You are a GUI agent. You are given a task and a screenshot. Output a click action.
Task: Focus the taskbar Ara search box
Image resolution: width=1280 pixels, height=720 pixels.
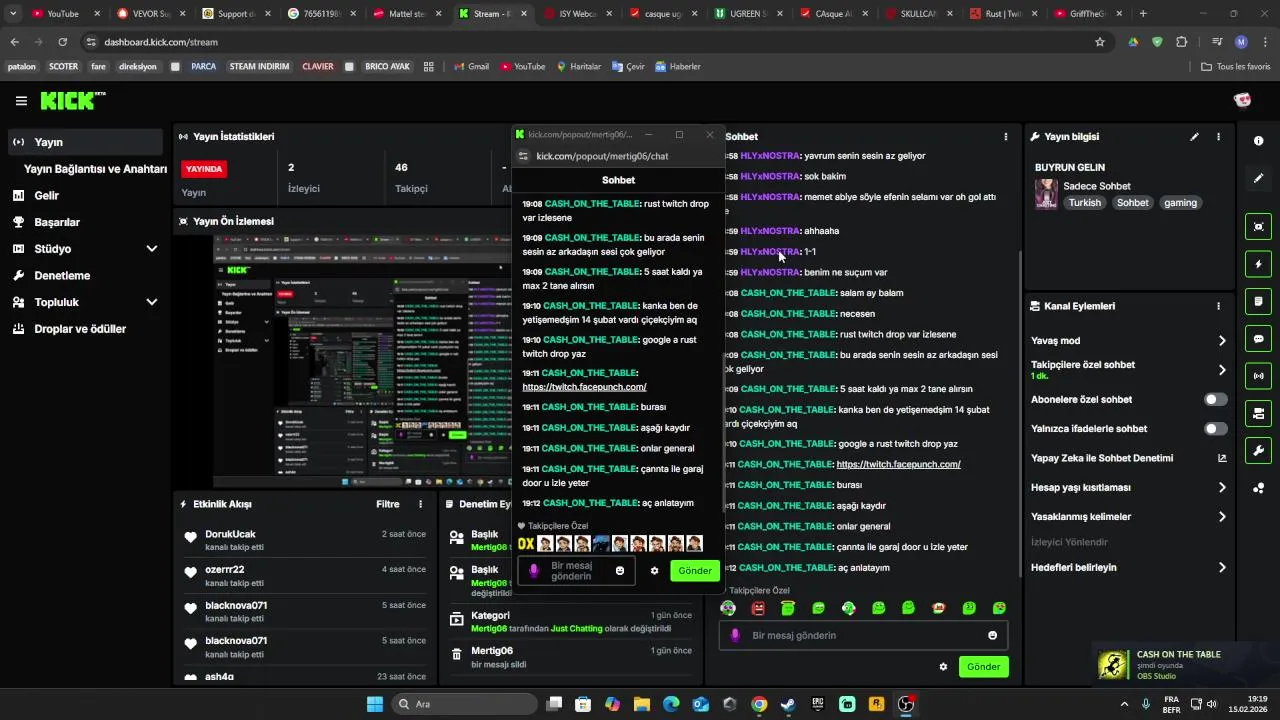pyautogui.click(x=464, y=704)
